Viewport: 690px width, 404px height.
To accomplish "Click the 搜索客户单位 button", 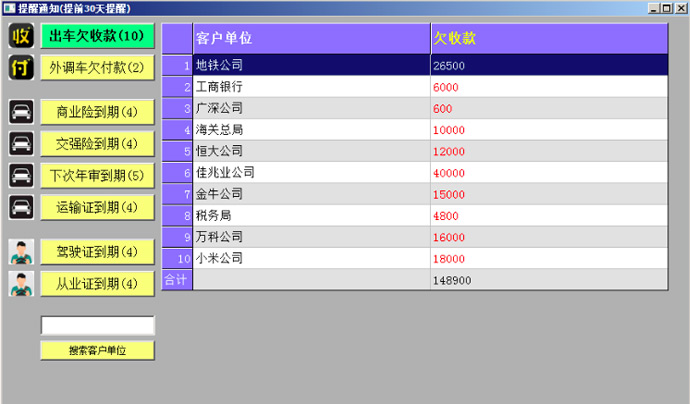I will click(97, 350).
